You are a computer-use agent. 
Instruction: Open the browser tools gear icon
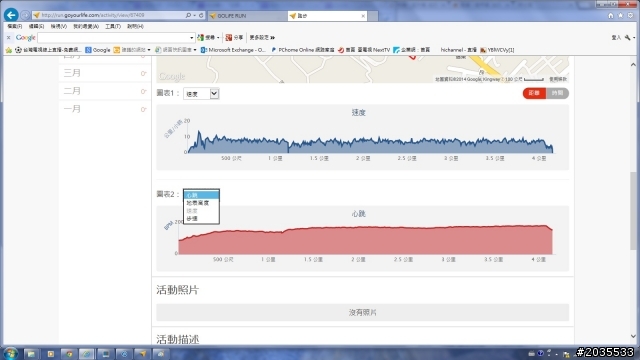point(630,16)
